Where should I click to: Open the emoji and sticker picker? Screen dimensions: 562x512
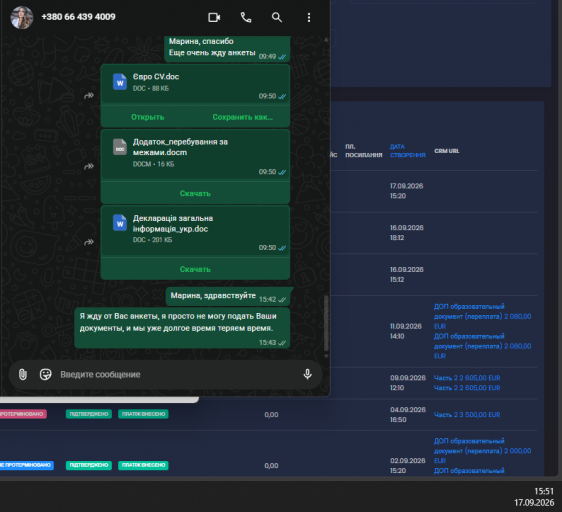point(46,374)
